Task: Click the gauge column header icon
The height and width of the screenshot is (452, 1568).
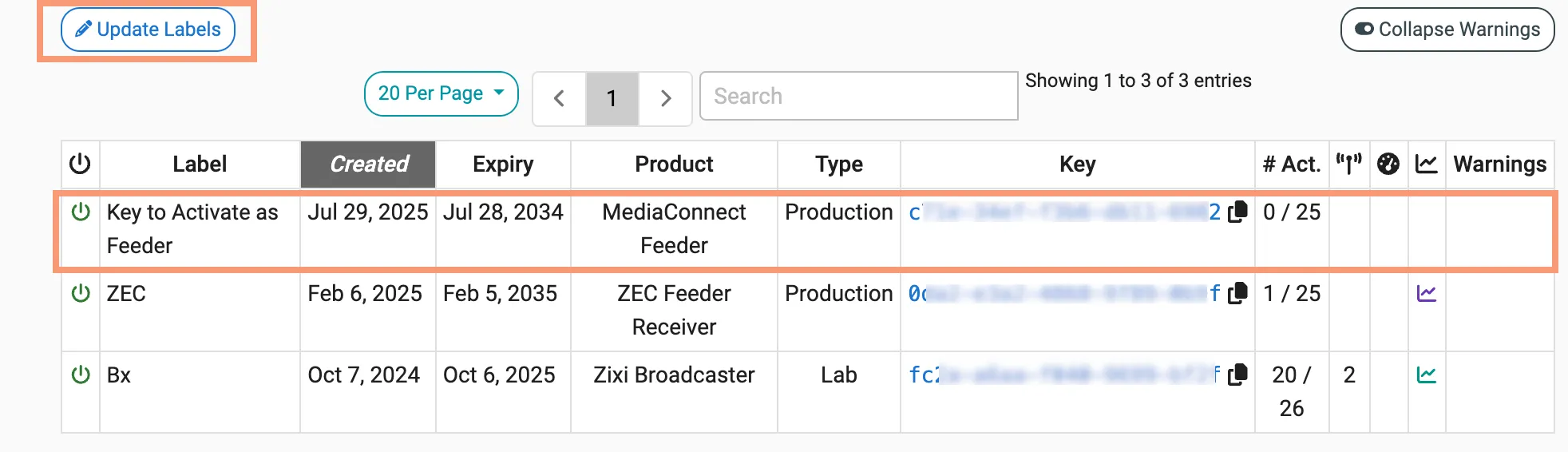Action: coord(1388,164)
